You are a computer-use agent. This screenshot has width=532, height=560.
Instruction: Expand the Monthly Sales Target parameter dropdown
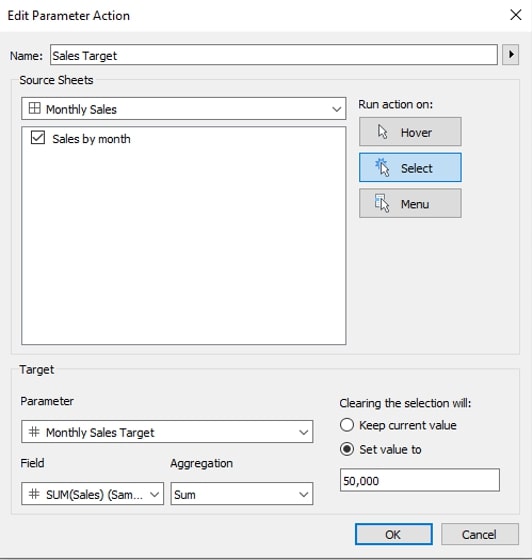point(167,432)
